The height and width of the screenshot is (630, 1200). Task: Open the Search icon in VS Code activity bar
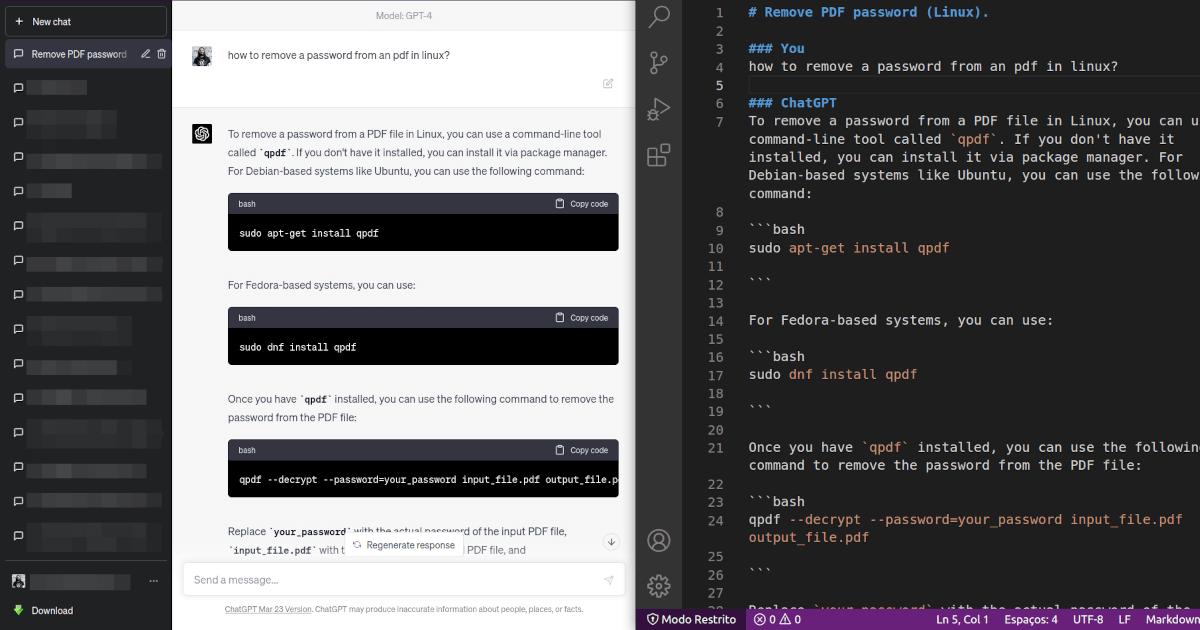coord(659,16)
